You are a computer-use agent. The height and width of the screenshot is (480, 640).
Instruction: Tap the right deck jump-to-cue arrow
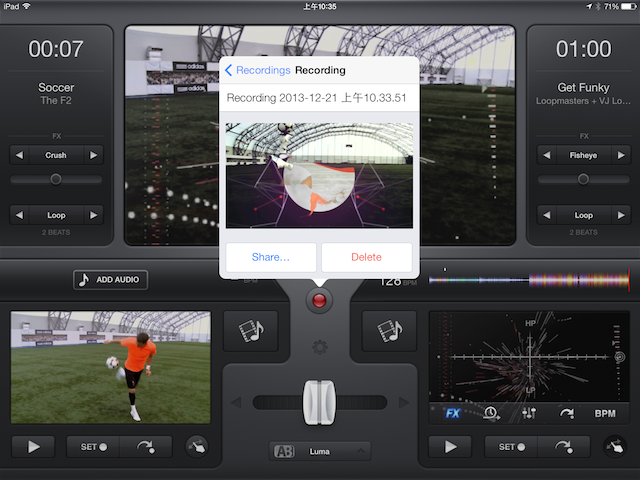click(x=565, y=447)
